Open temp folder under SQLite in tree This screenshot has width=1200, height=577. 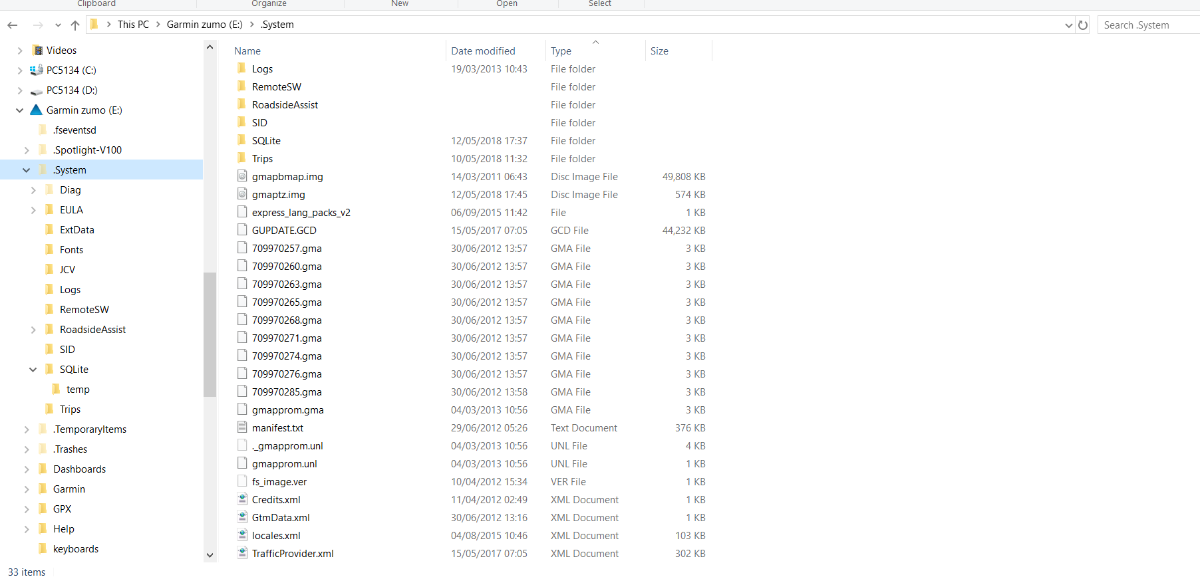78,389
